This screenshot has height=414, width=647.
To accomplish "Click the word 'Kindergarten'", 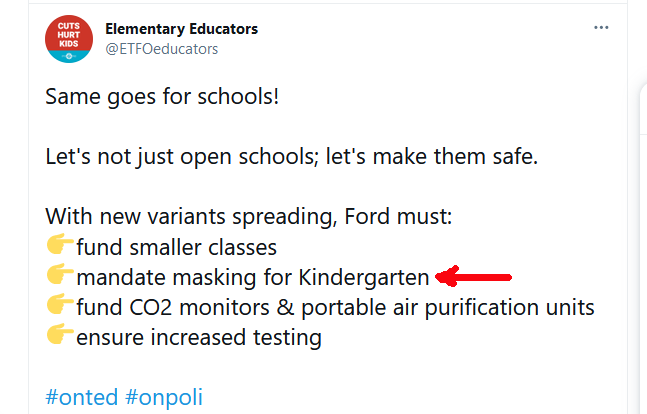I will pyautogui.click(x=364, y=277).
